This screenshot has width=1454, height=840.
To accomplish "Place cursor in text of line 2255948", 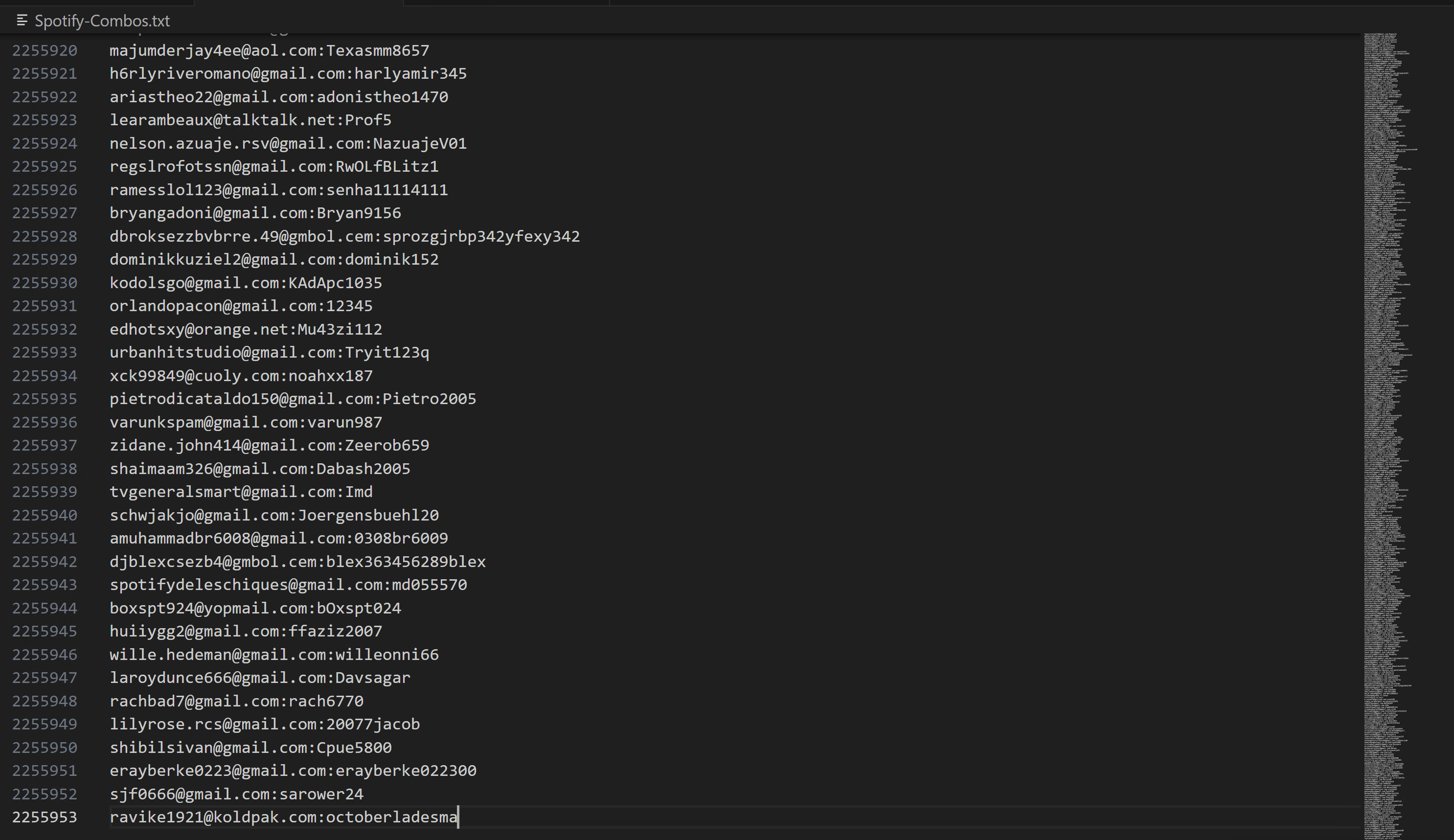I will [x=236, y=702].
